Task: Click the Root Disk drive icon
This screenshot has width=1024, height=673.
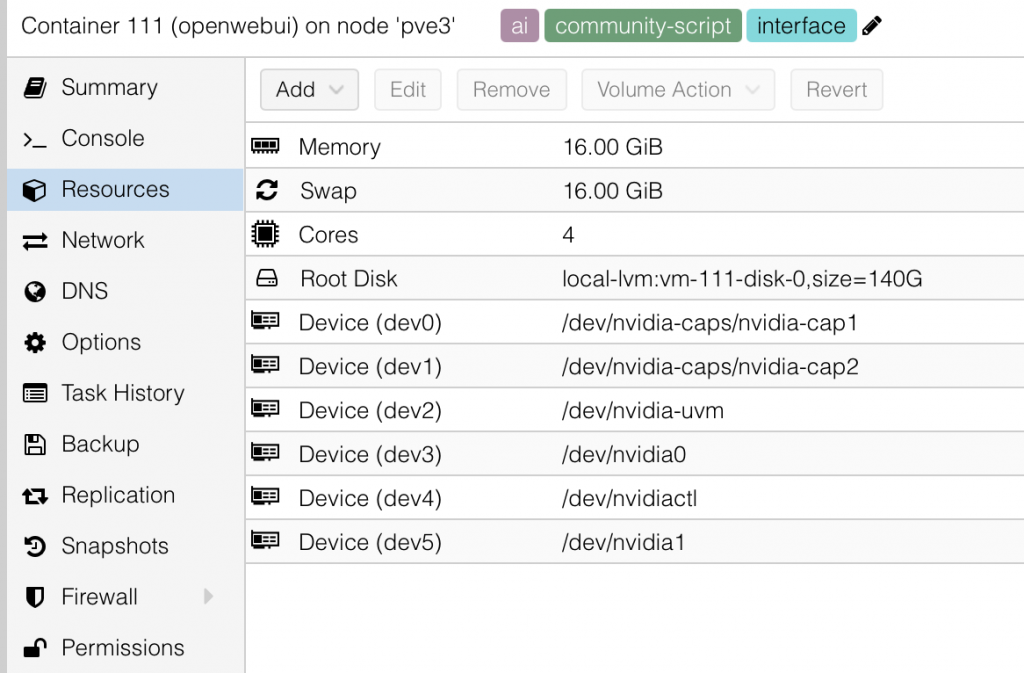Action: pos(266,279)
